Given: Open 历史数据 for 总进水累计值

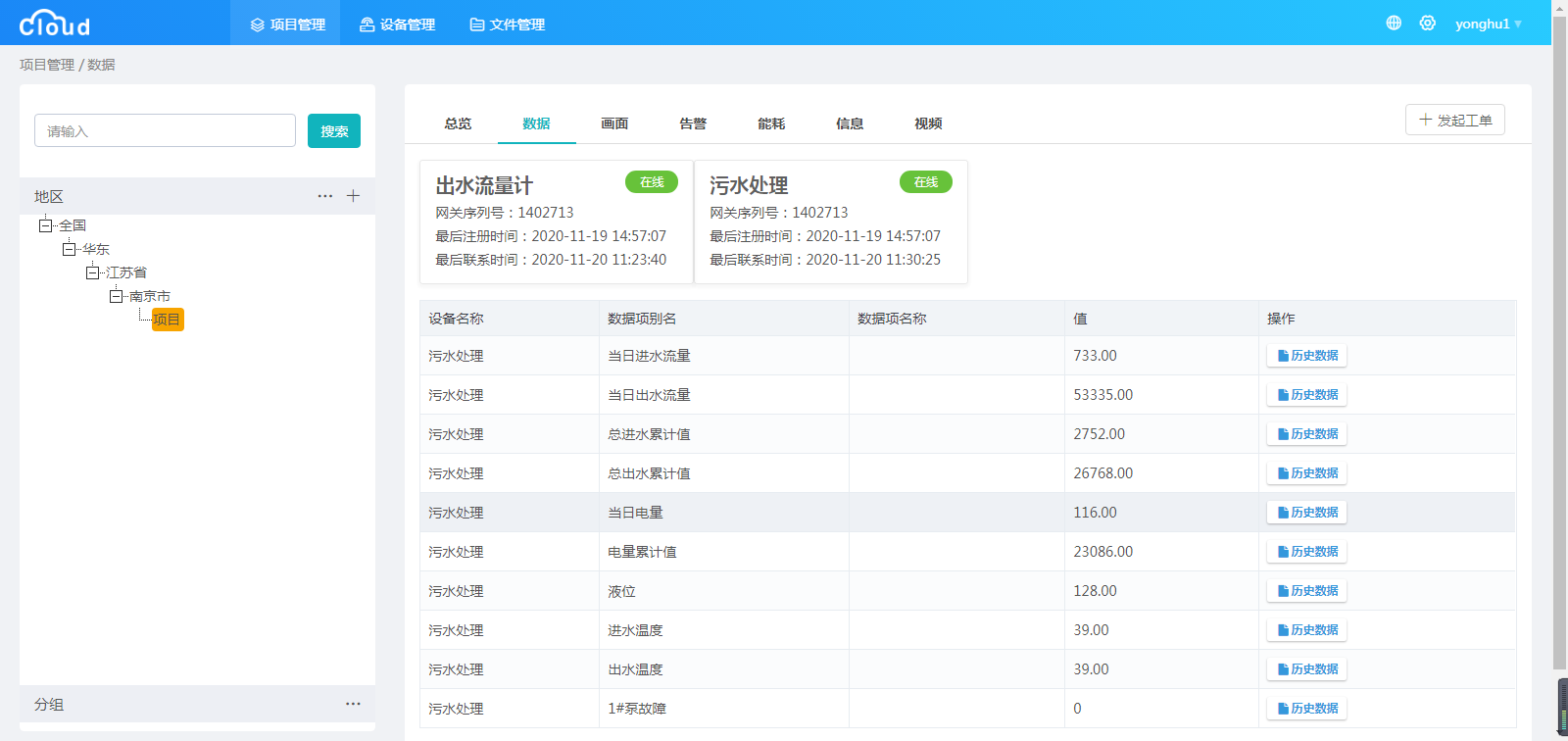Looking at the screenshot, I should 1307,434.
